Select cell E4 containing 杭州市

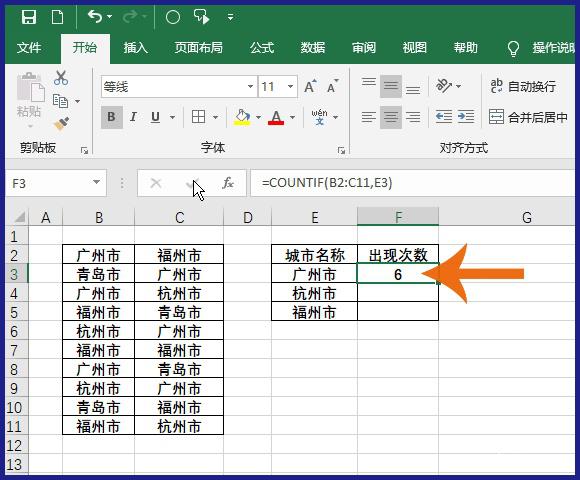tap(314, 294)
